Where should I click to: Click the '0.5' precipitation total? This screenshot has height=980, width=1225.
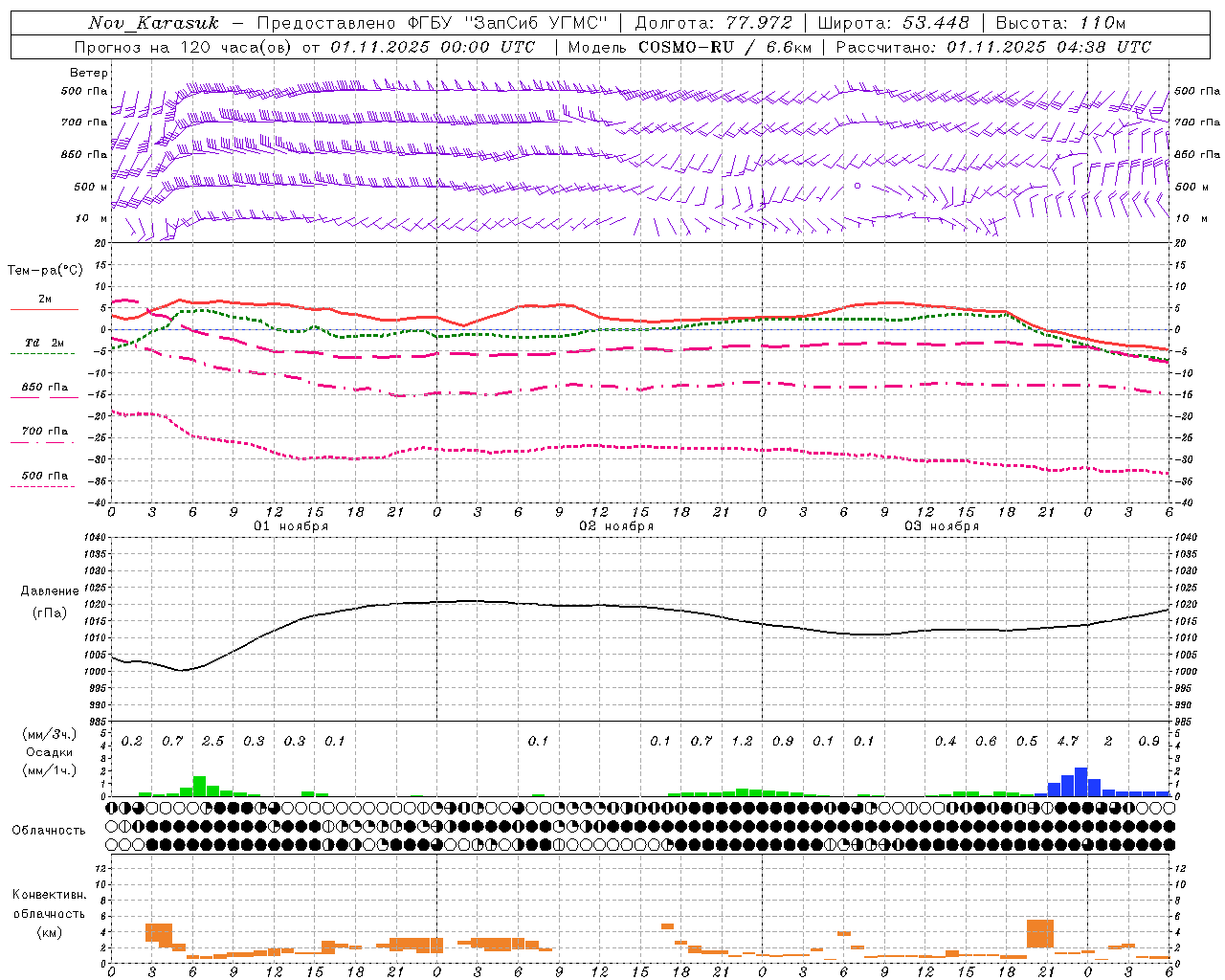tap(1027, 741)
